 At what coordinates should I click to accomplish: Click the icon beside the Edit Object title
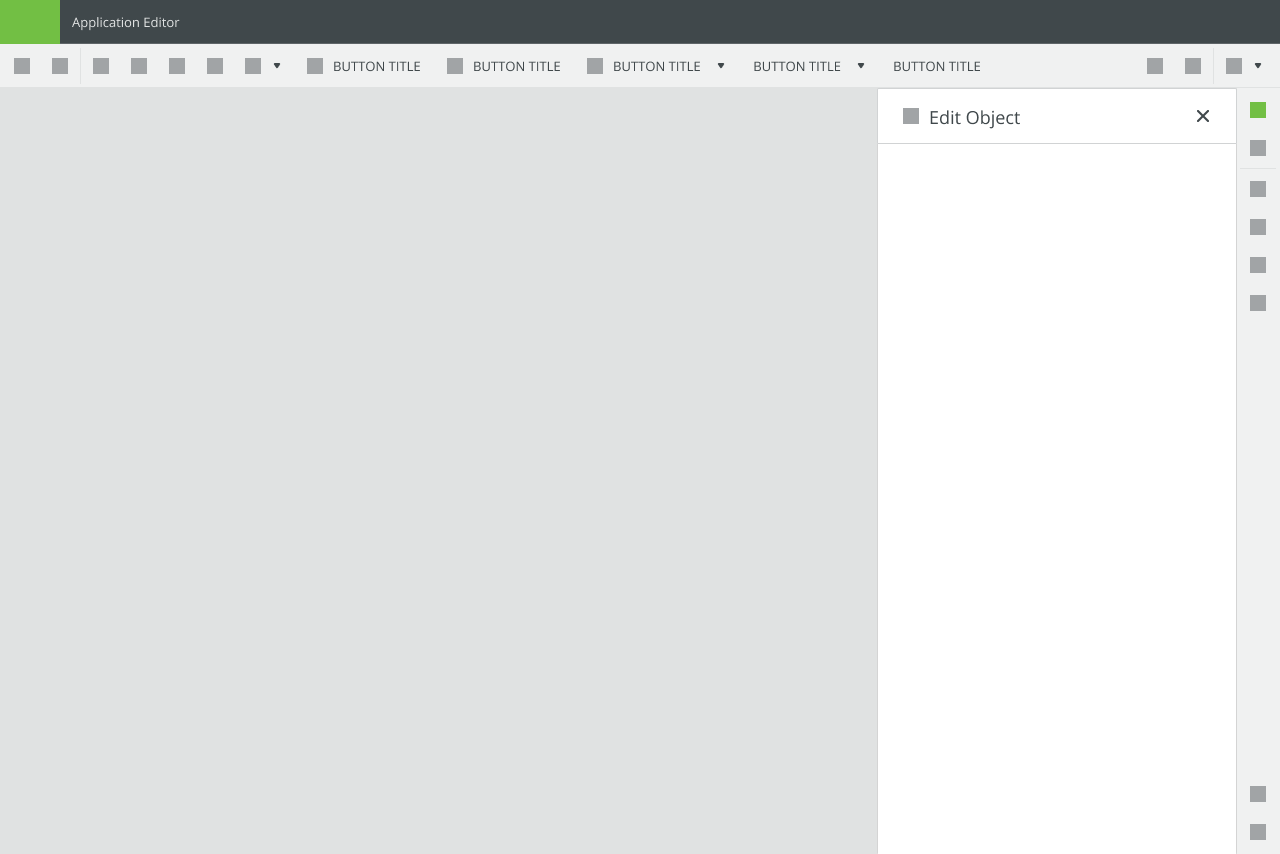coord(911,116)
